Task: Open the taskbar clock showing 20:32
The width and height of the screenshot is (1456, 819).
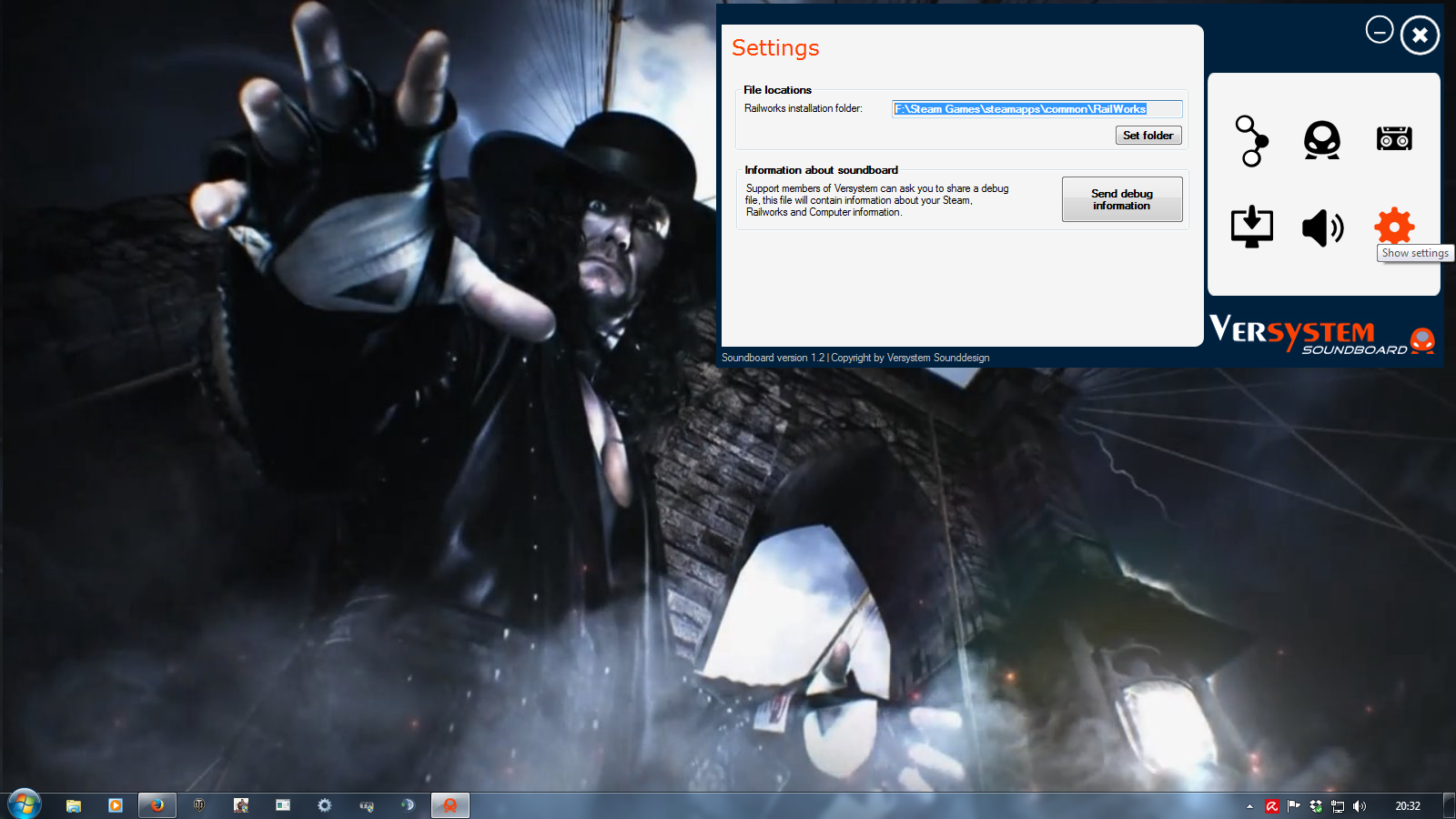Action: tap(1408, 806)
